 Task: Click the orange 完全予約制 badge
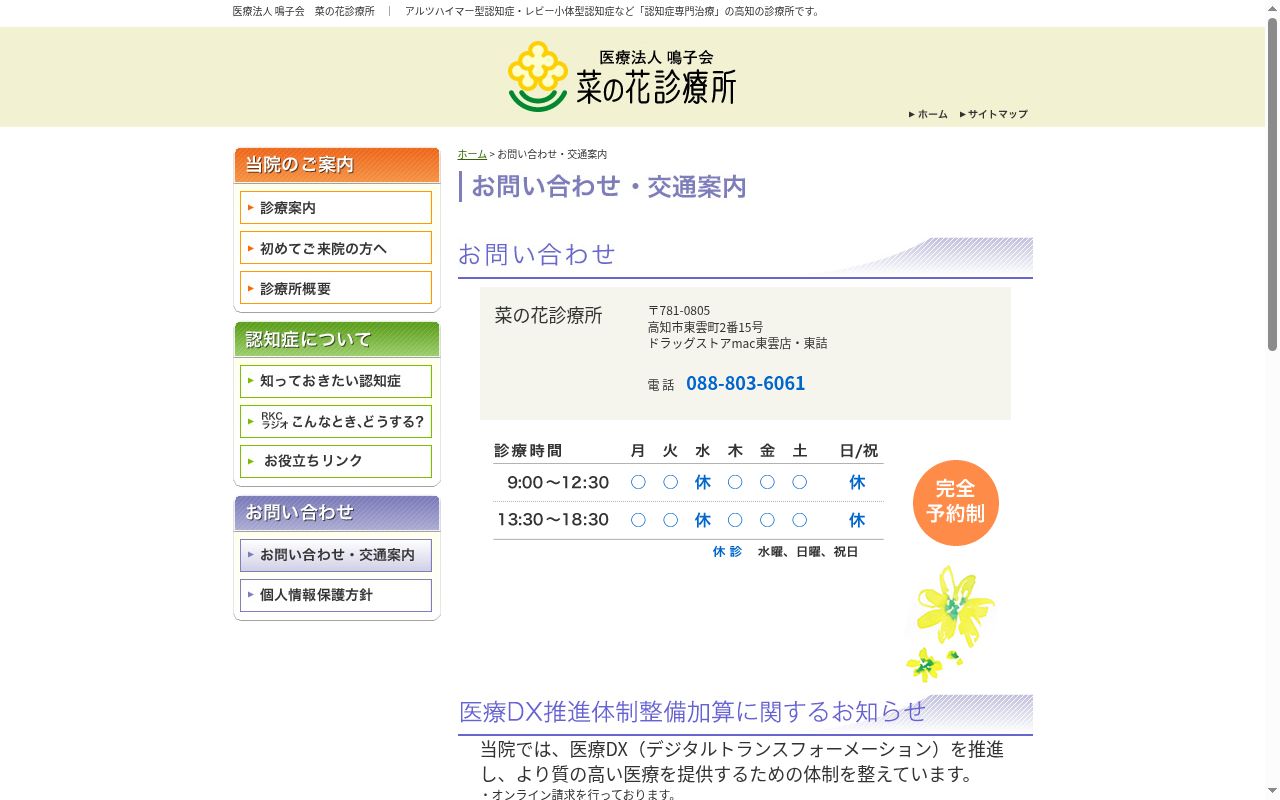click(x=956, y=502)
